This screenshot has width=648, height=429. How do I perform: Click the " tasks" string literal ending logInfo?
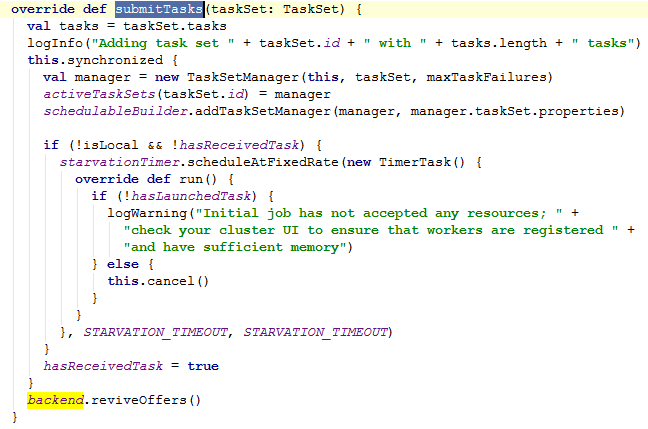[603, 43]
